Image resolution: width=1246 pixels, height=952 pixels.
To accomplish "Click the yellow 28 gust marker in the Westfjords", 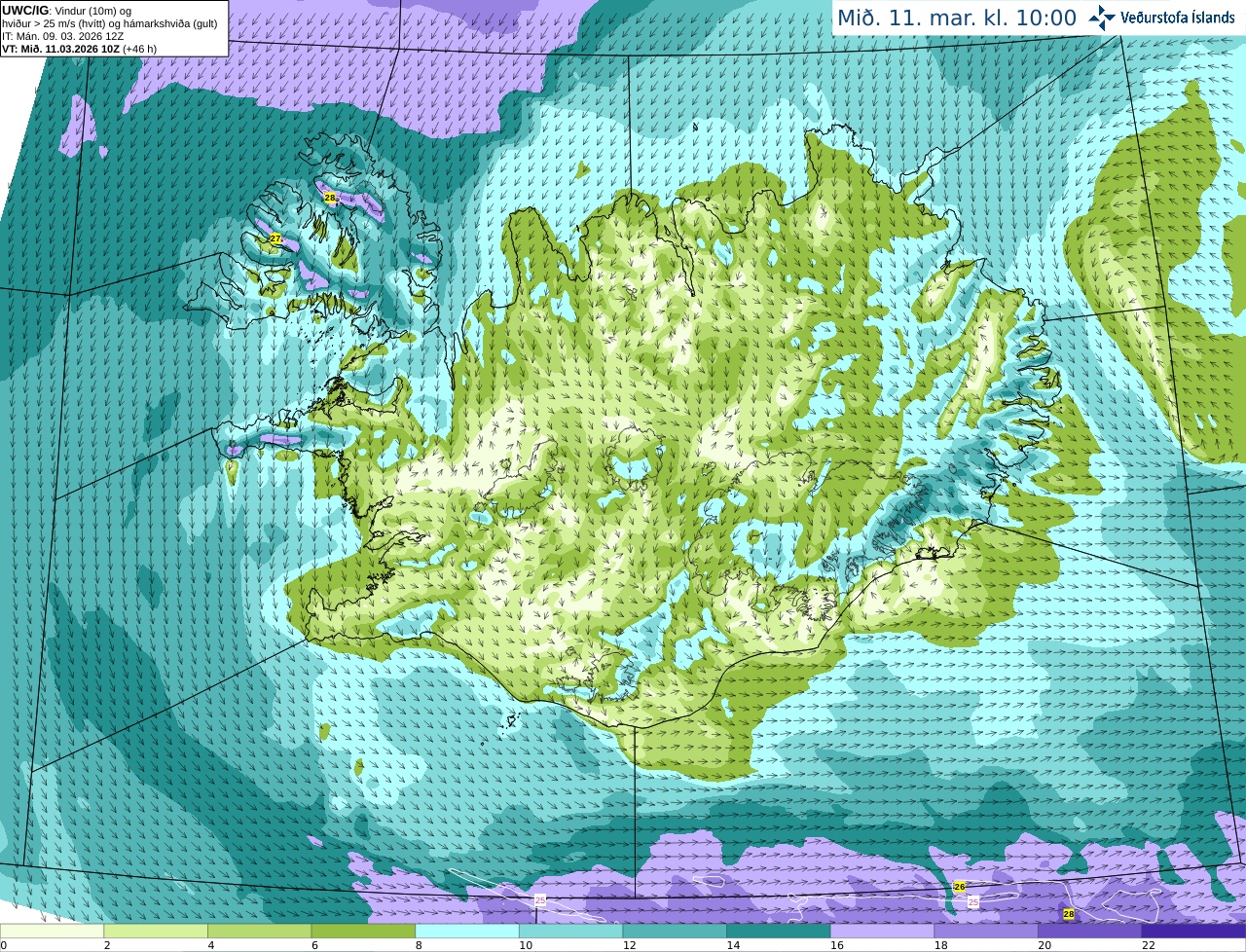I will [x=329, y=198].
